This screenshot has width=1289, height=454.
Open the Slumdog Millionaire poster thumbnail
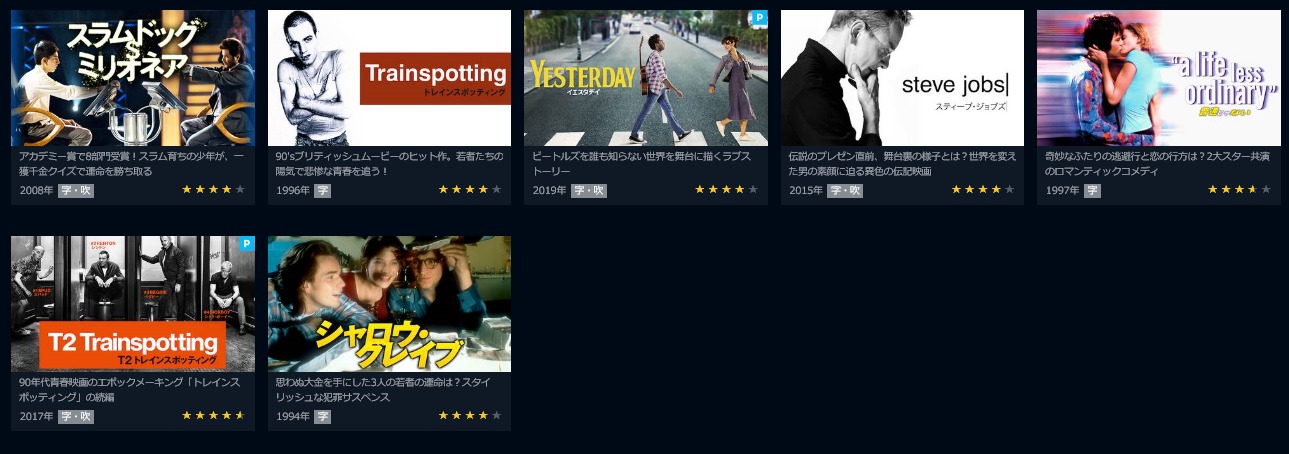tap(133, 78)
